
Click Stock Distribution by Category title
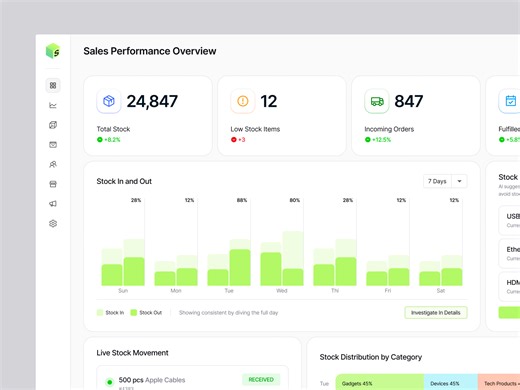[x=371, y=357]
